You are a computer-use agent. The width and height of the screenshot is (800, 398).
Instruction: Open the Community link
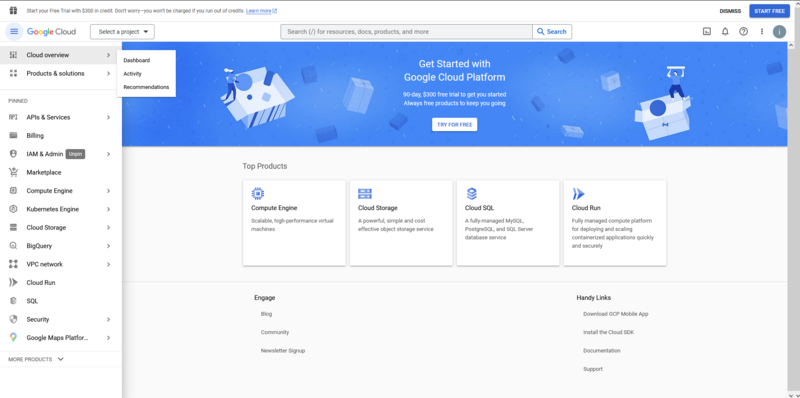[274, 332]
